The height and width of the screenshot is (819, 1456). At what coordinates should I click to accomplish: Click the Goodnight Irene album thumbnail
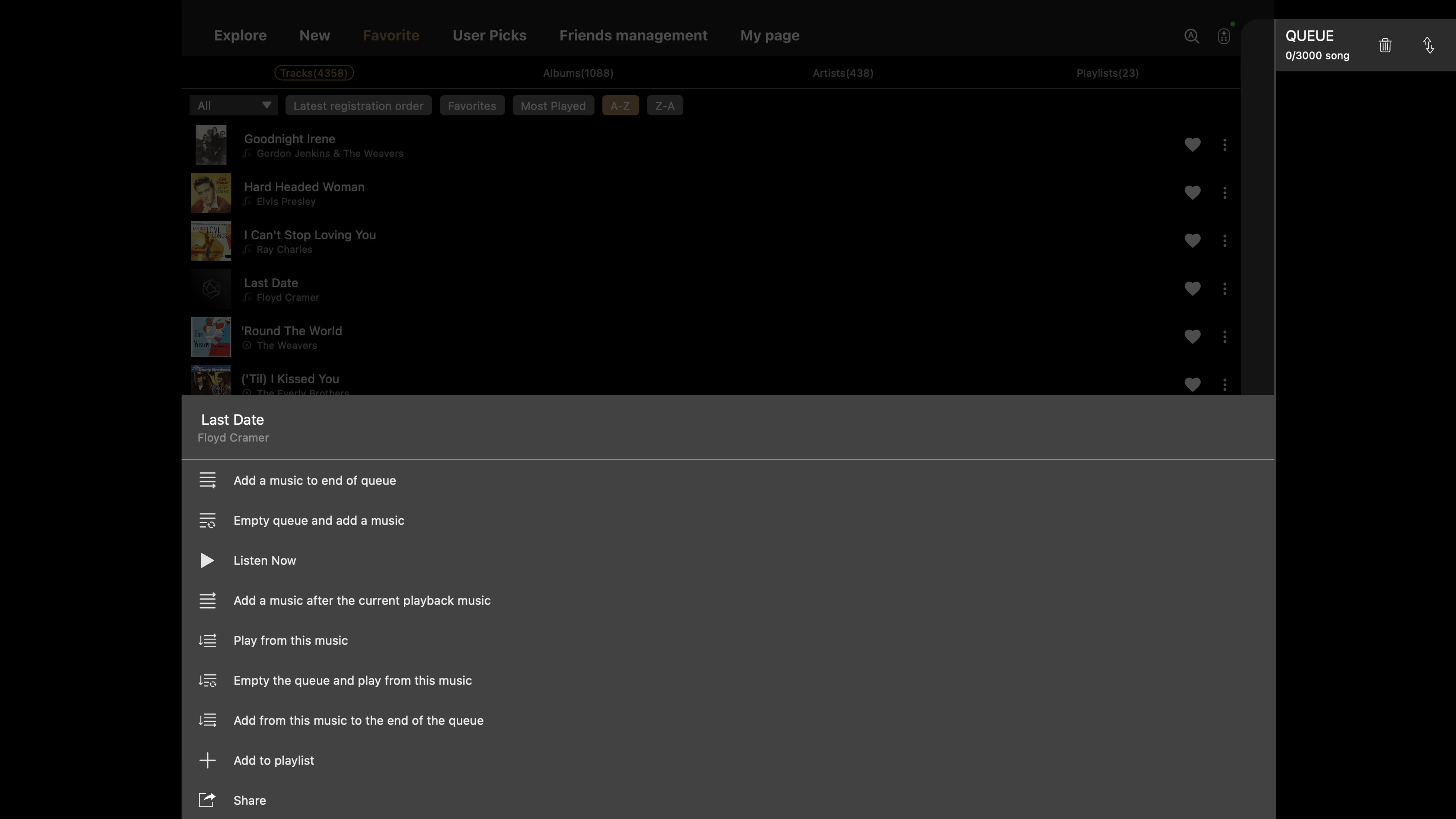point(211,145)
